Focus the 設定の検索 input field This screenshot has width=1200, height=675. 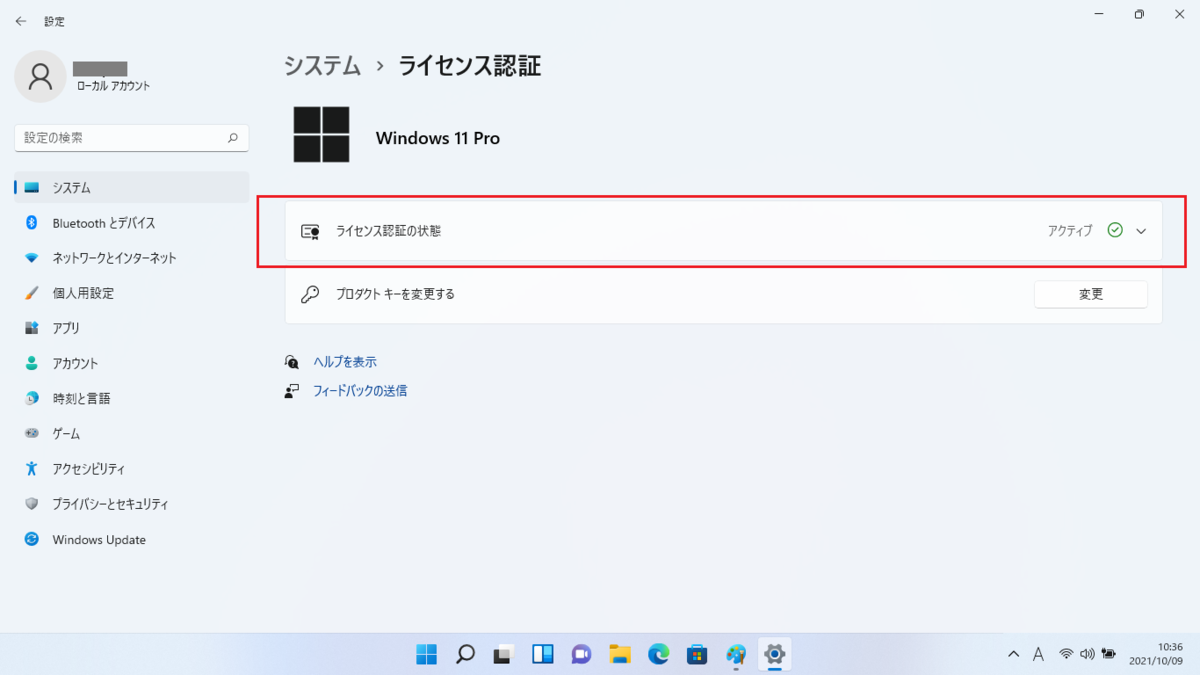point(132,138)
